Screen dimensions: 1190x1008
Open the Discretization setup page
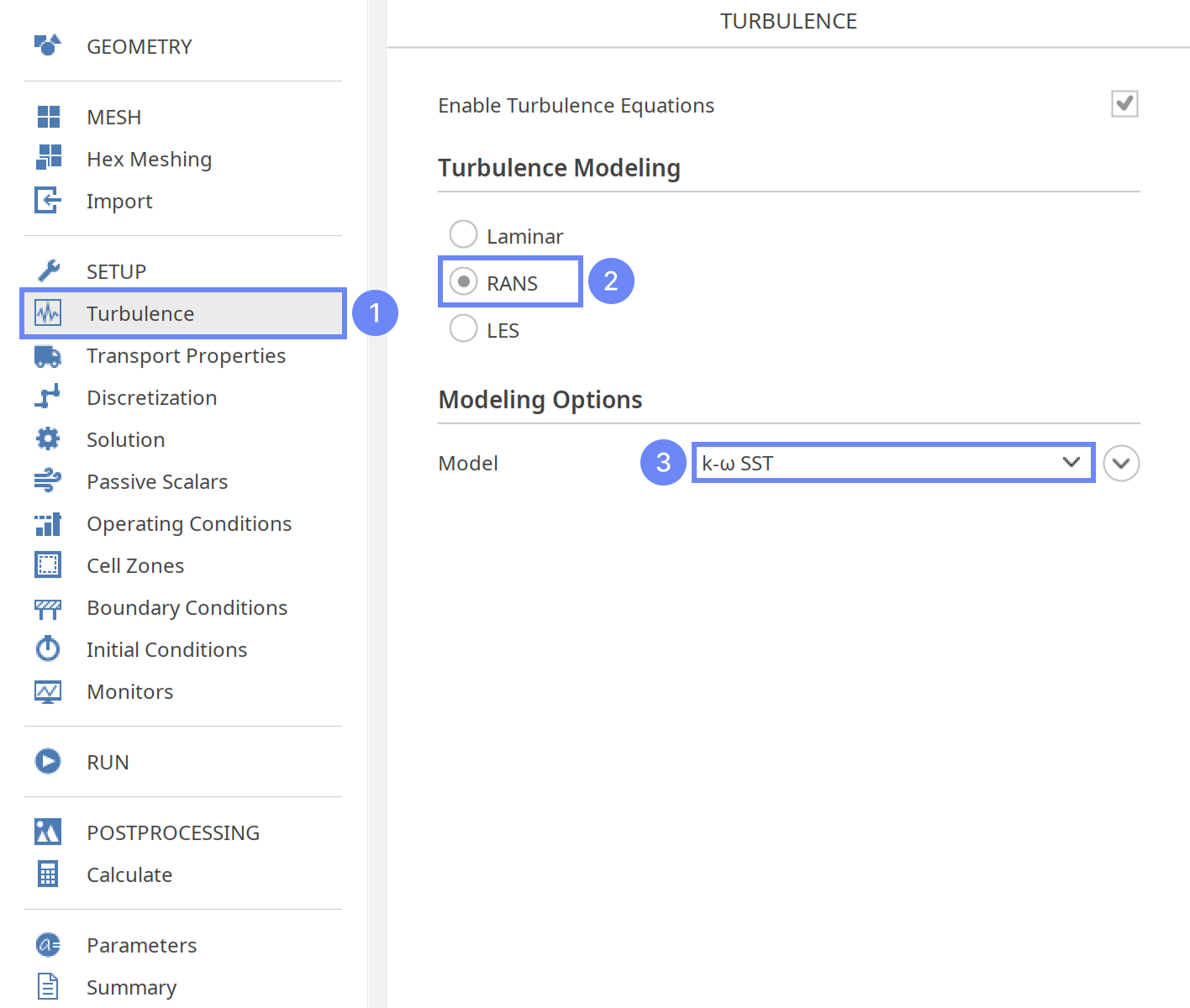pos(151,397)
